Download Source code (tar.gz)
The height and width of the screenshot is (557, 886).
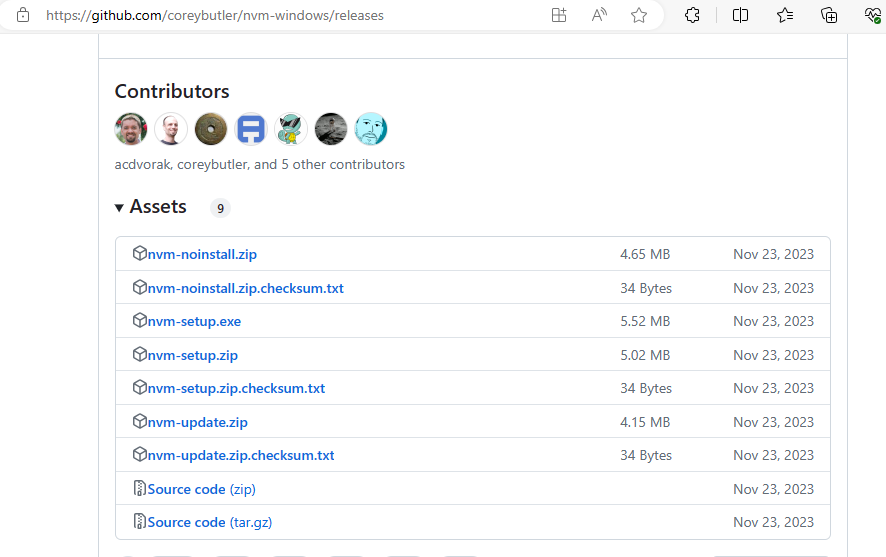click(209, 523)
